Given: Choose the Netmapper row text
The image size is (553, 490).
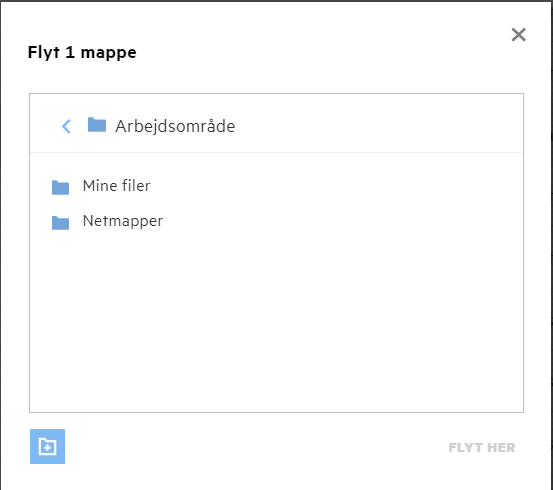Looking at the screenshot, I should 123,222.
